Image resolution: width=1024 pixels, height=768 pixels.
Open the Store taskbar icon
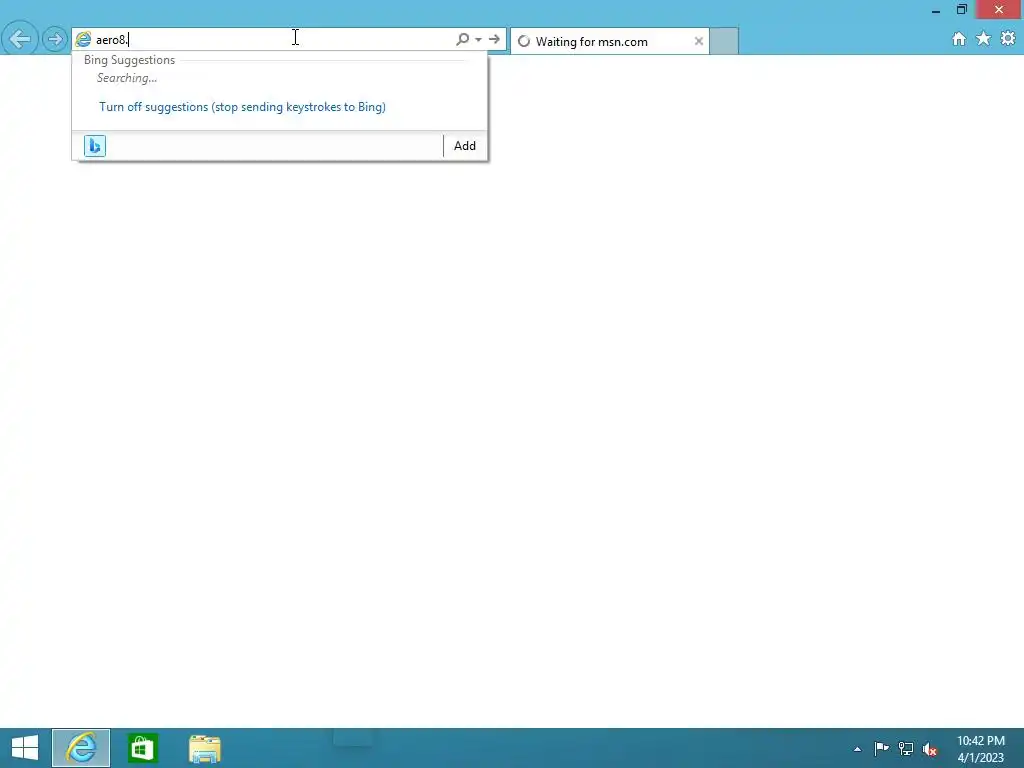click(142, 748)
